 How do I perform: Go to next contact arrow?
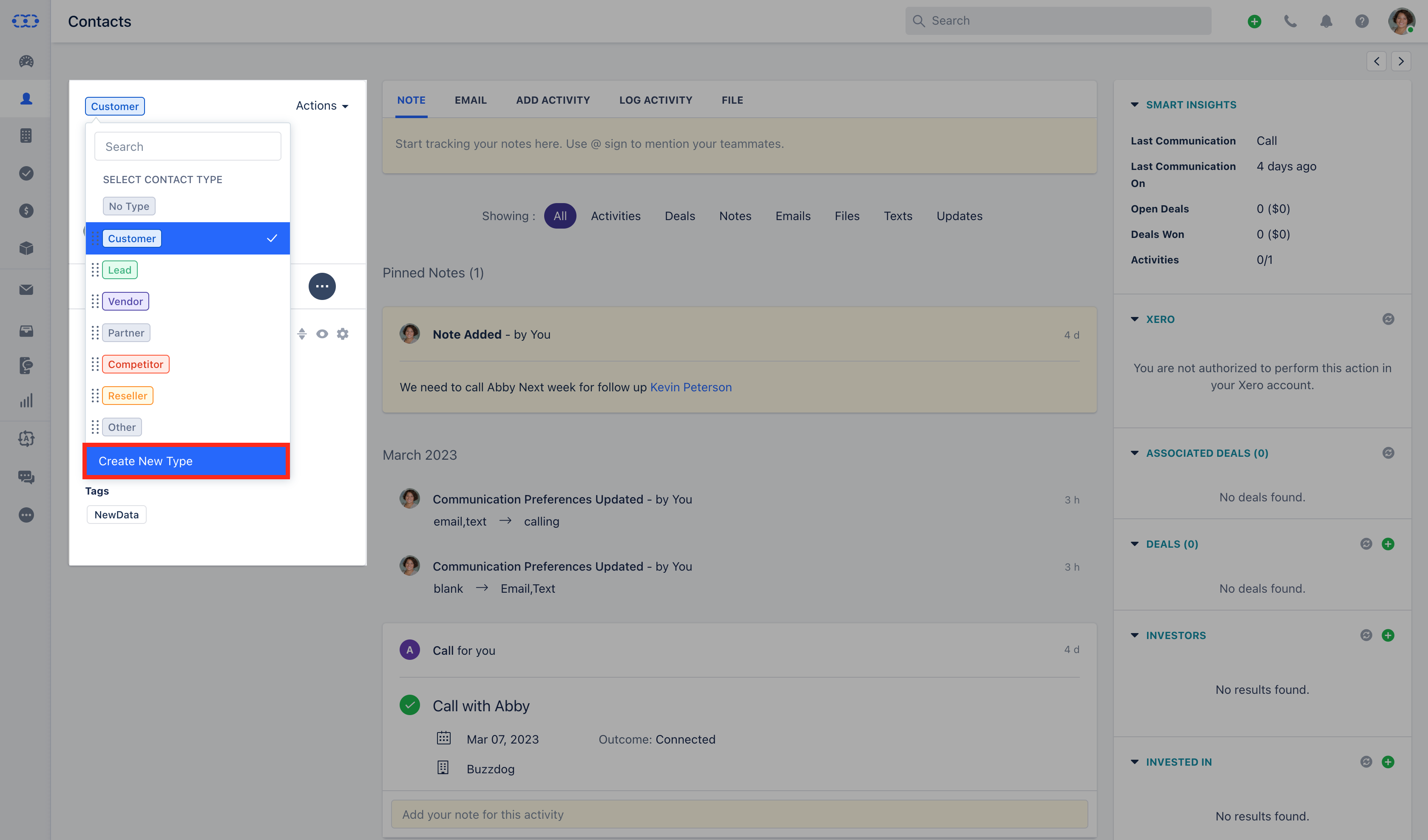tap(1401, 61)
